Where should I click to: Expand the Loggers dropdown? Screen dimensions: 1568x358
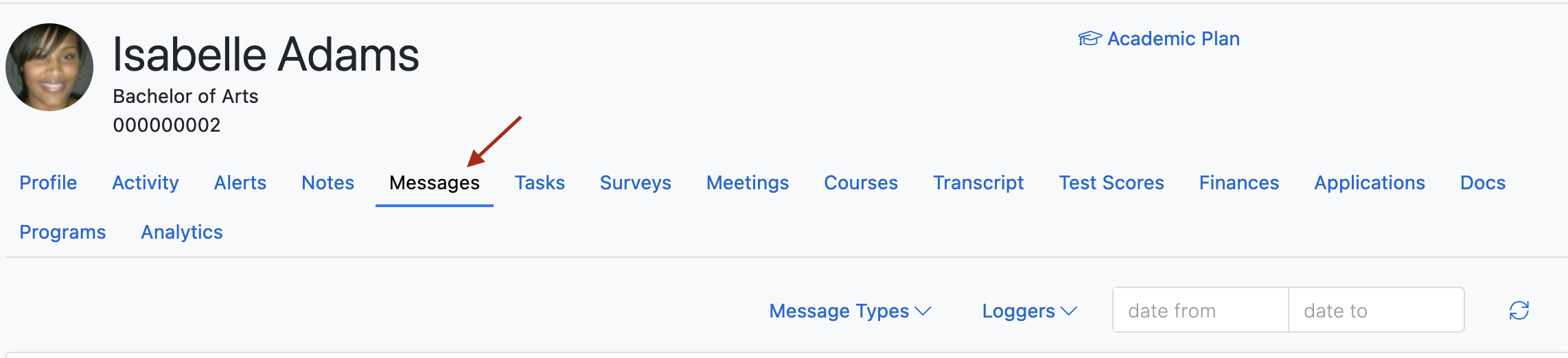1029,311
